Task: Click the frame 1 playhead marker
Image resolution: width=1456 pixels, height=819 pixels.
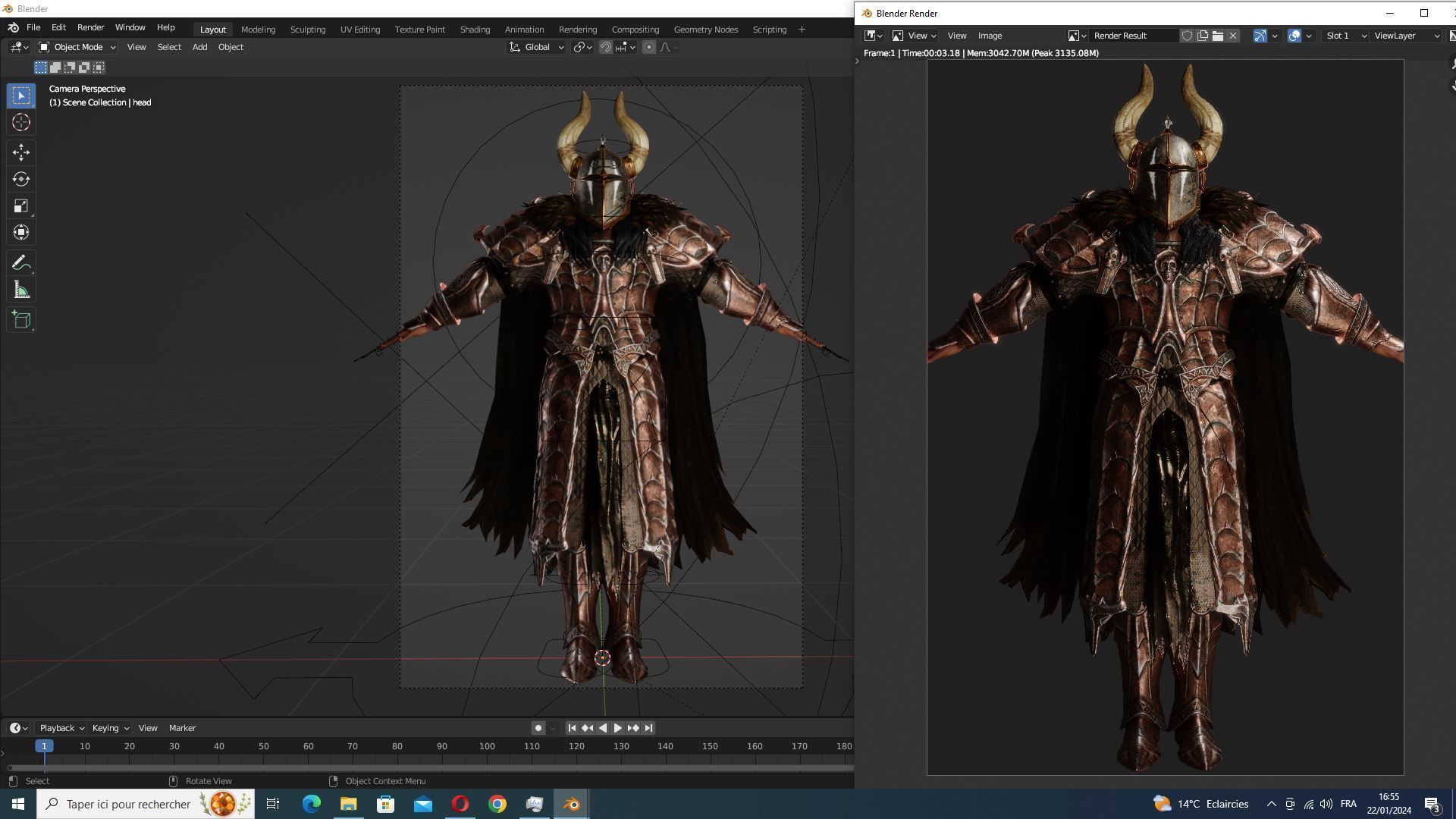Action: pyautogui.click(x=44, y=746)
